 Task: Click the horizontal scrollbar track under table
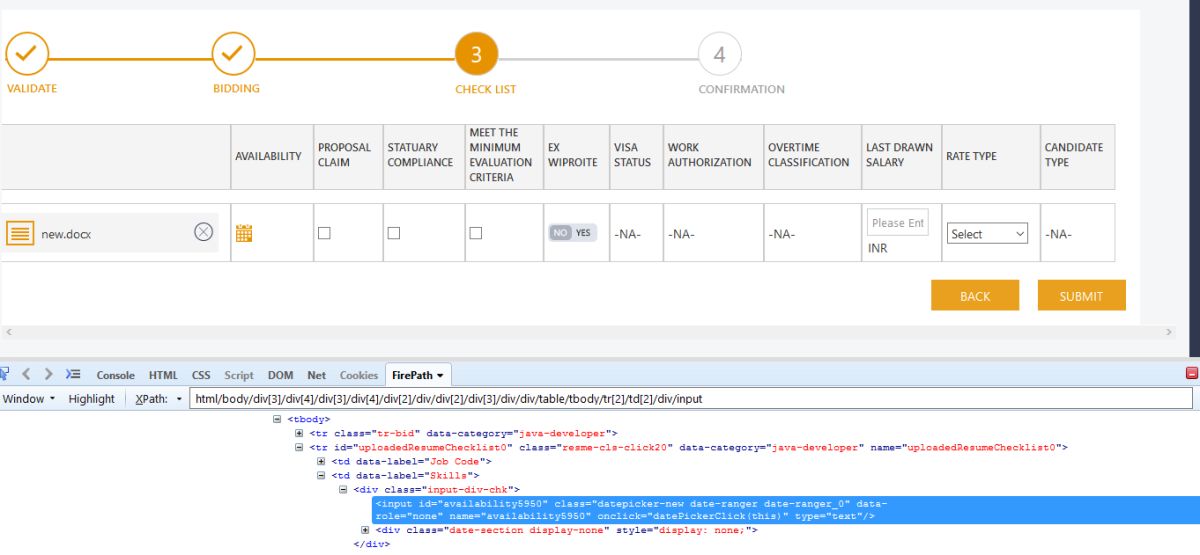(587, 331)
